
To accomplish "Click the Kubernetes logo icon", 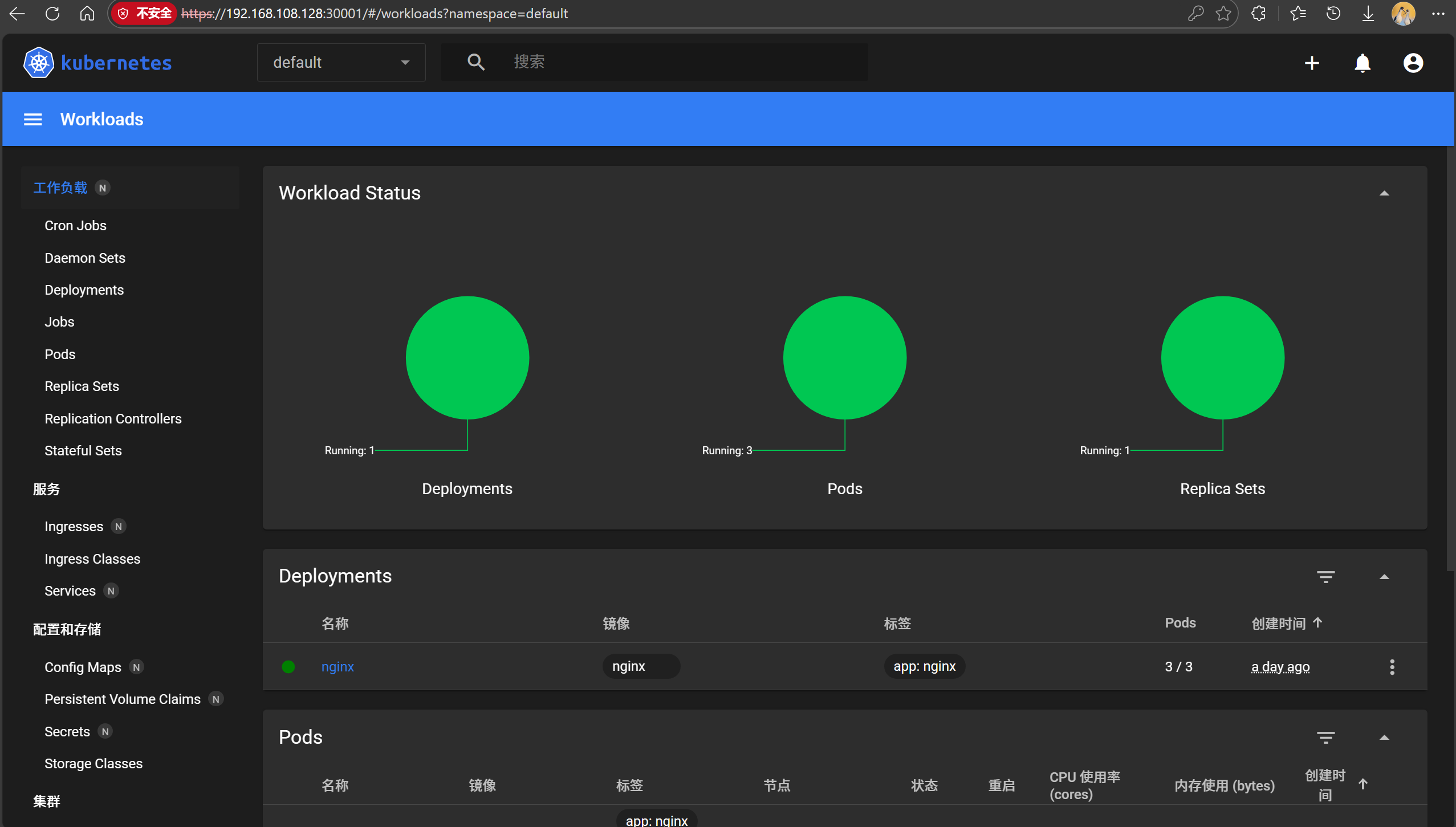I will coord(39,63).
